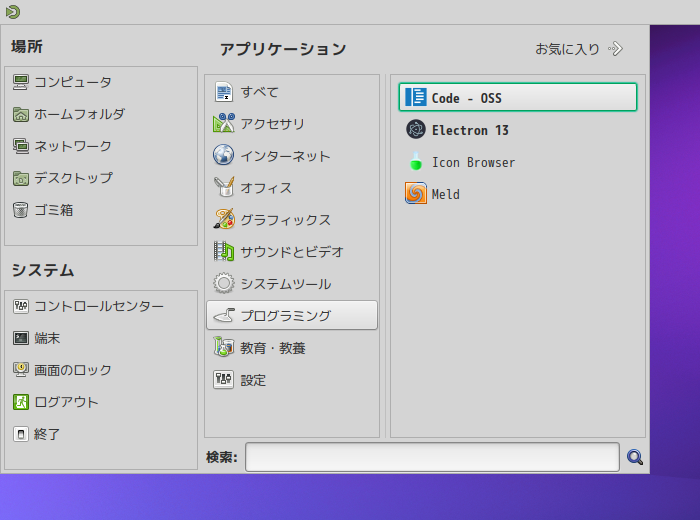700x520 pixels.
Task: Select the アクセサリ category label
Action: tap(272, 124)
